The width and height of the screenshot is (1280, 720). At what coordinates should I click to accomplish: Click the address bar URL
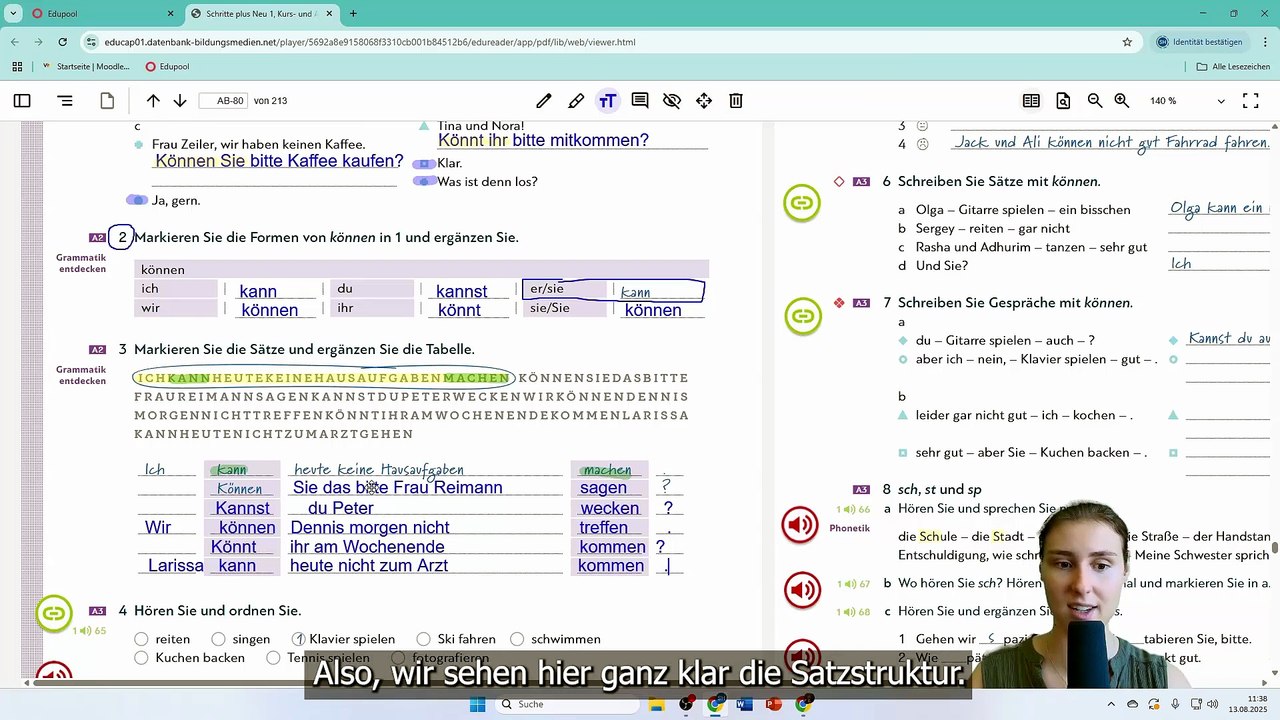[x=370, y=42]
